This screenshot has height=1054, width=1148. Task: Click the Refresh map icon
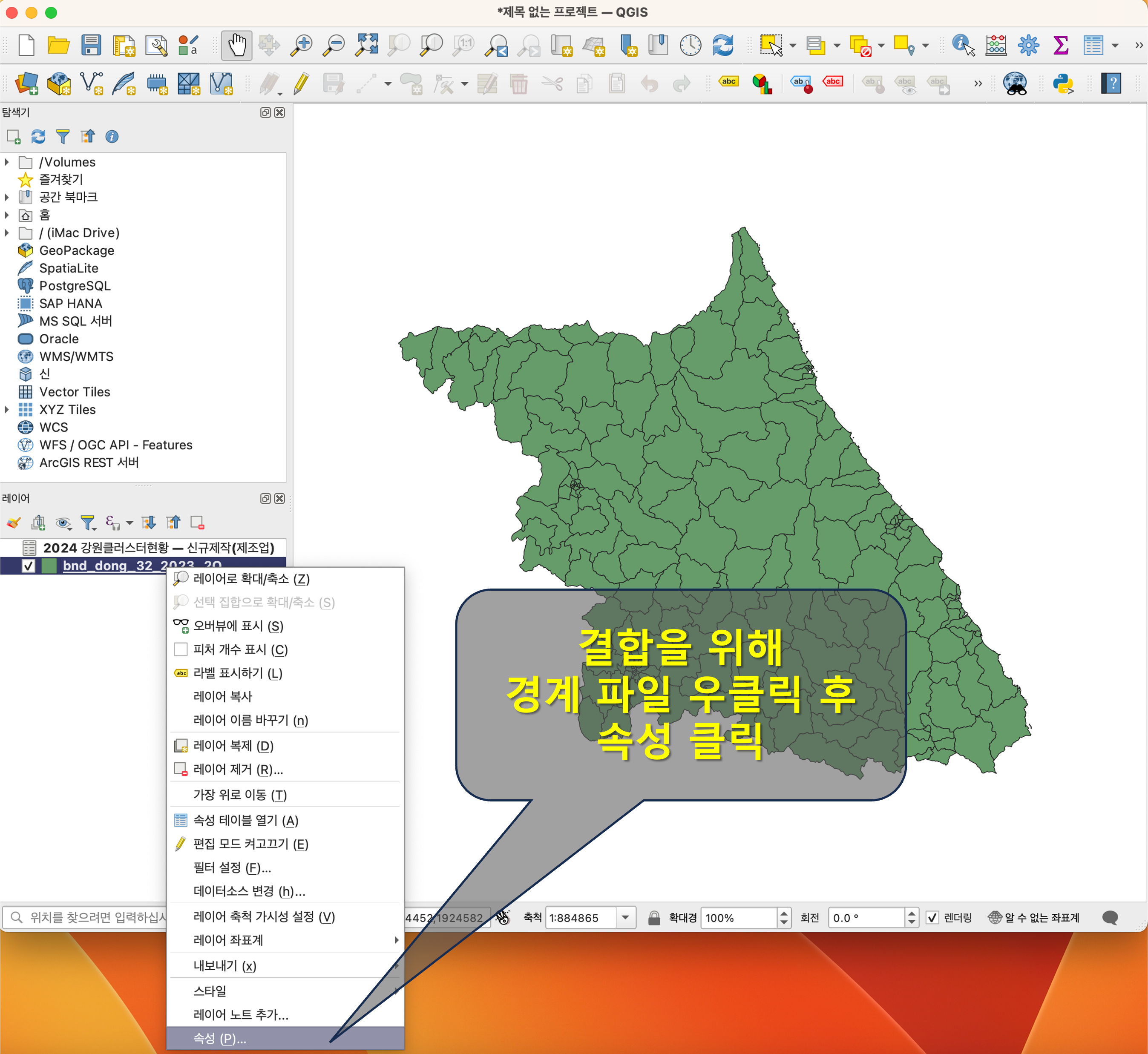click(x=723, y=46)
